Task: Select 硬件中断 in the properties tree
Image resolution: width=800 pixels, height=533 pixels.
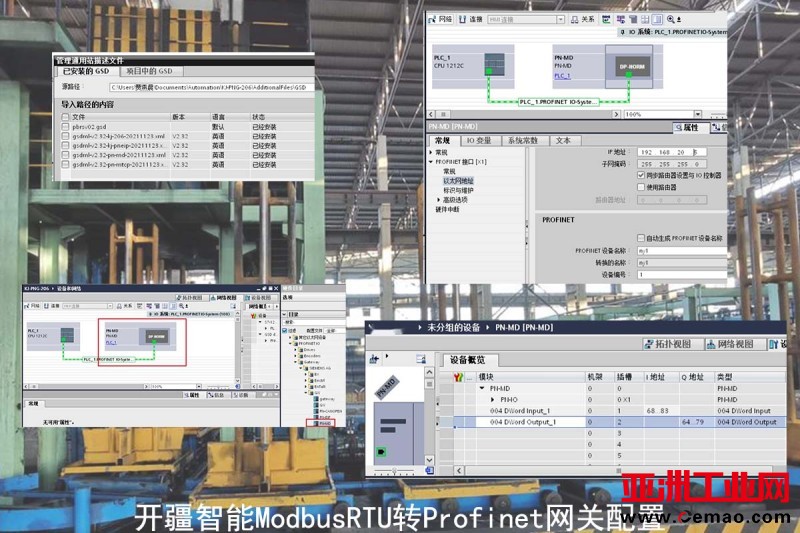Action: click(447, 209)
